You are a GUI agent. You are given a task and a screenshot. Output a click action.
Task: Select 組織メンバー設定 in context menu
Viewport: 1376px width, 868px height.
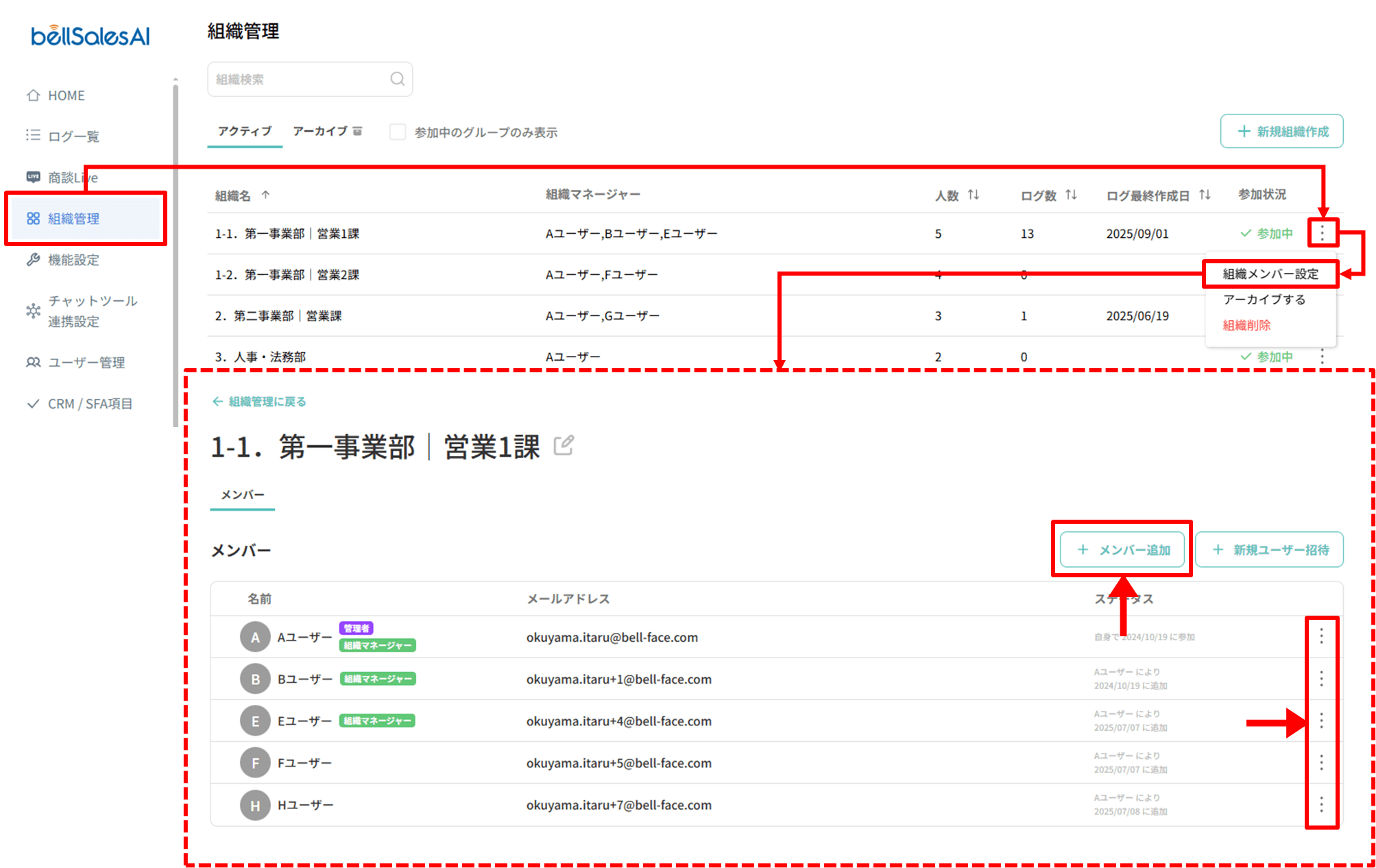[1270, 274]
